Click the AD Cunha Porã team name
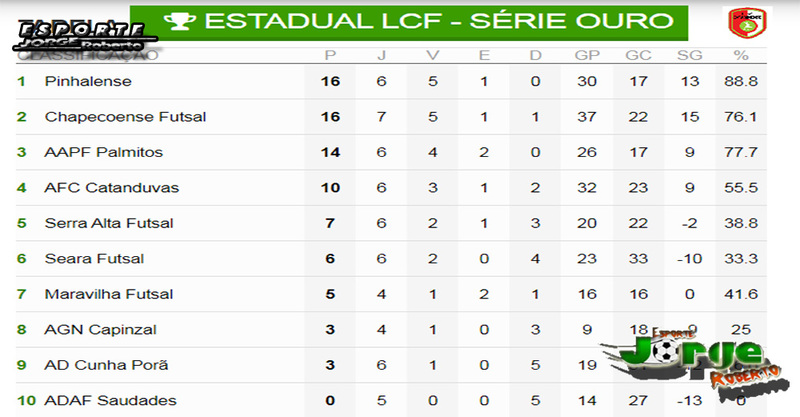The image size is (800, 417). (106, 365)
